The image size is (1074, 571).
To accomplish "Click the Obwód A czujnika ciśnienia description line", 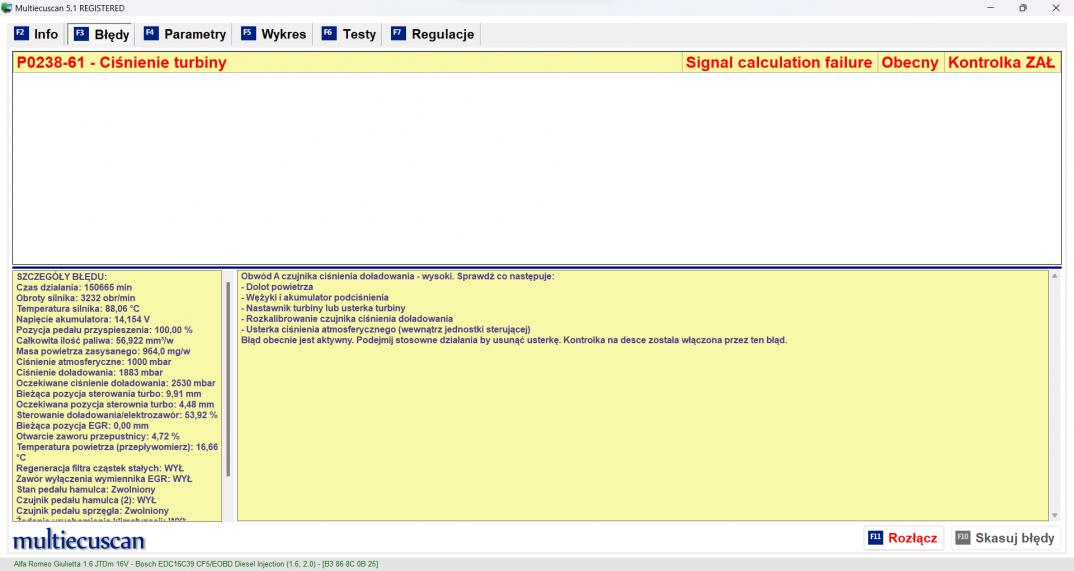I will (x=397, y=277).
